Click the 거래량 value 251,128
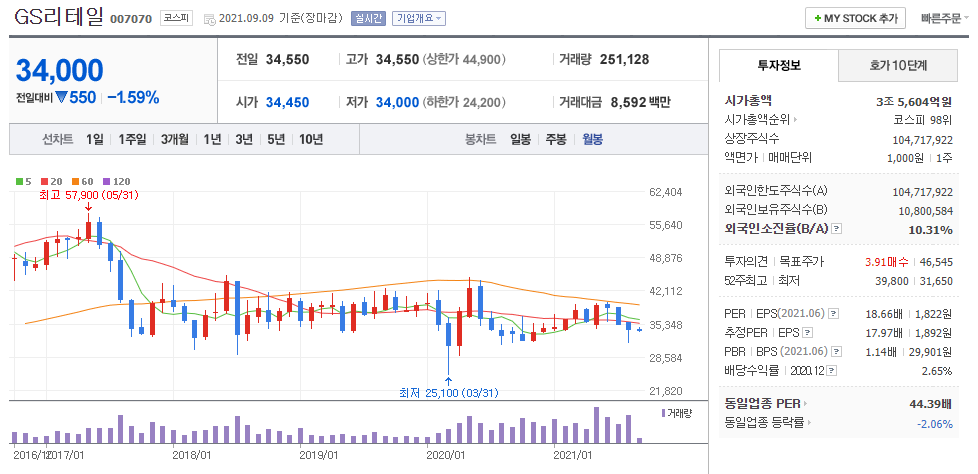 [x=624, y=60]
